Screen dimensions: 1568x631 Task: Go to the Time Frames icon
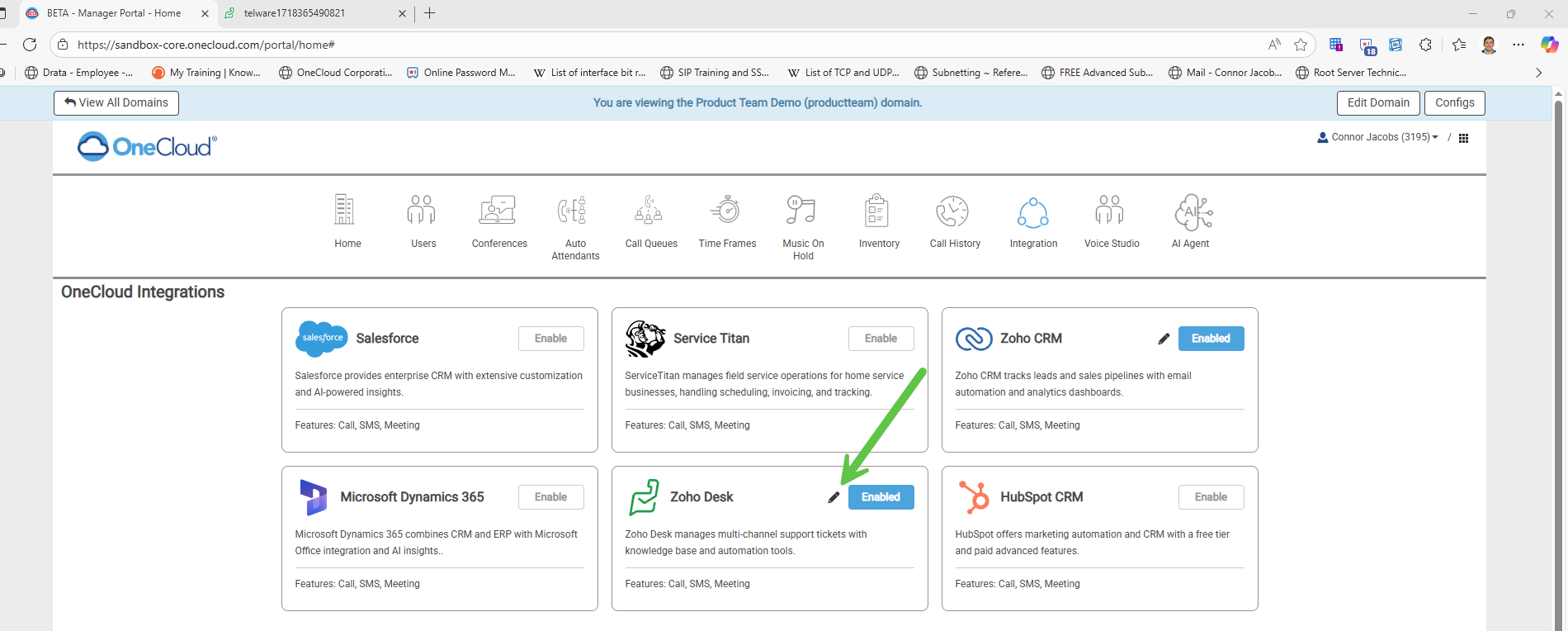coord(726,211)
